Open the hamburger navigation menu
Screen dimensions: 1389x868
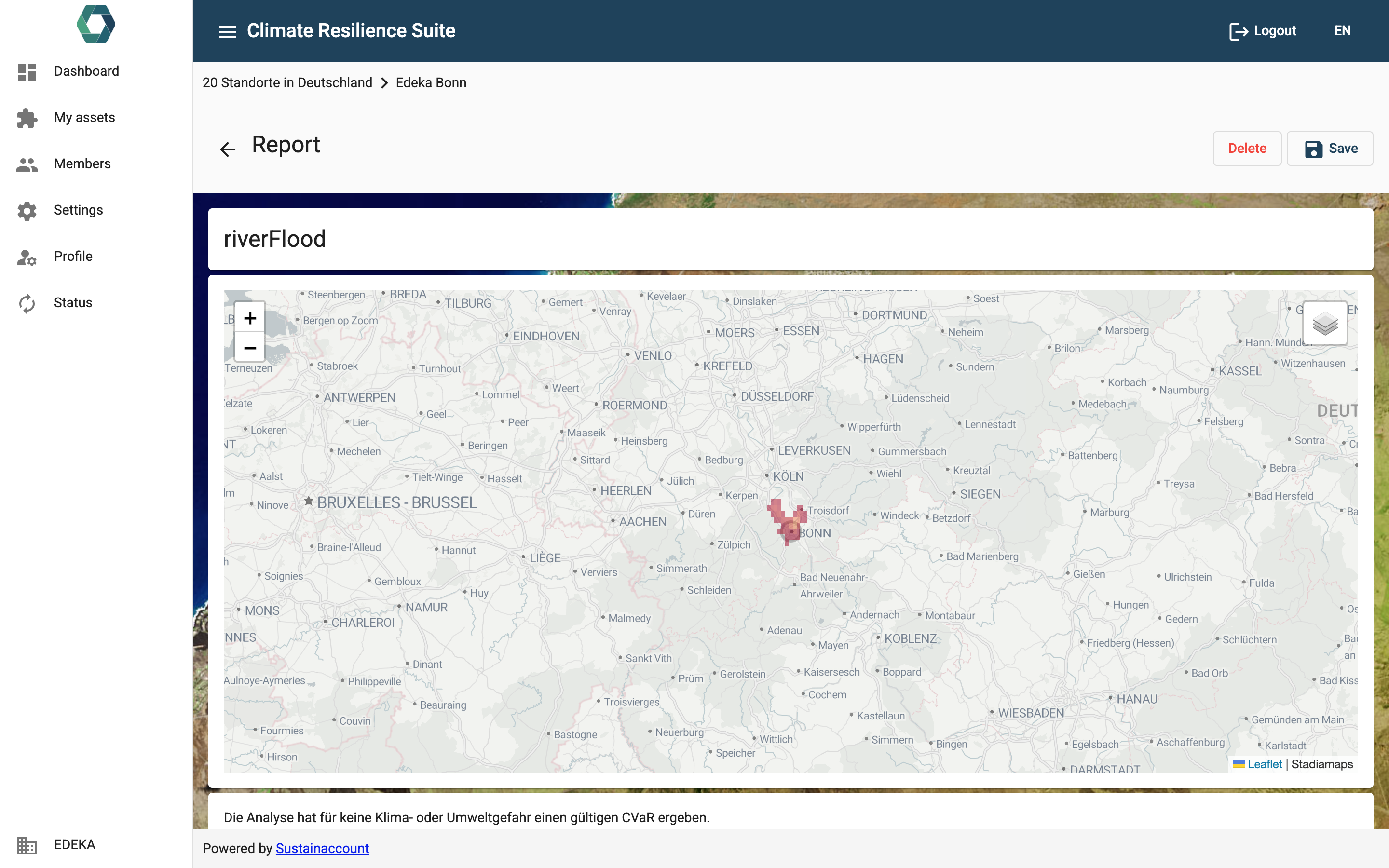227,31
